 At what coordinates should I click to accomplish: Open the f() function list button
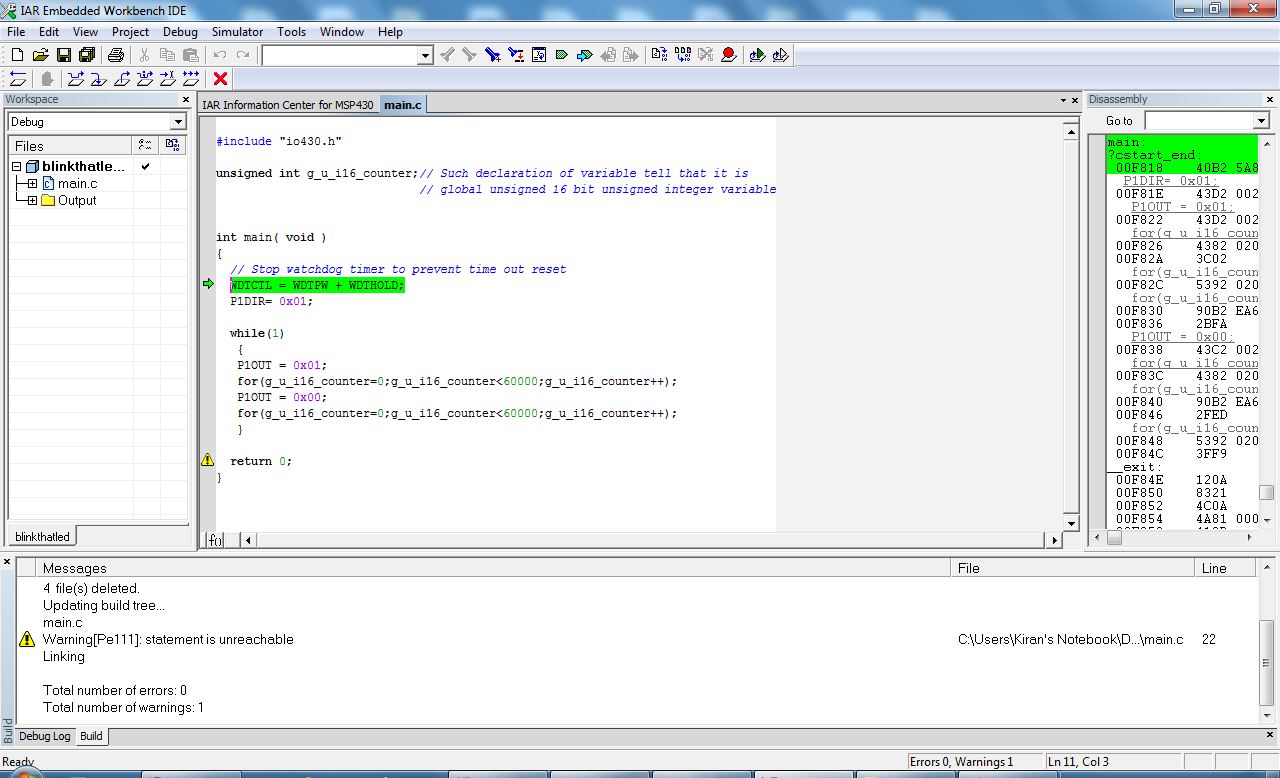click(214, 540)
